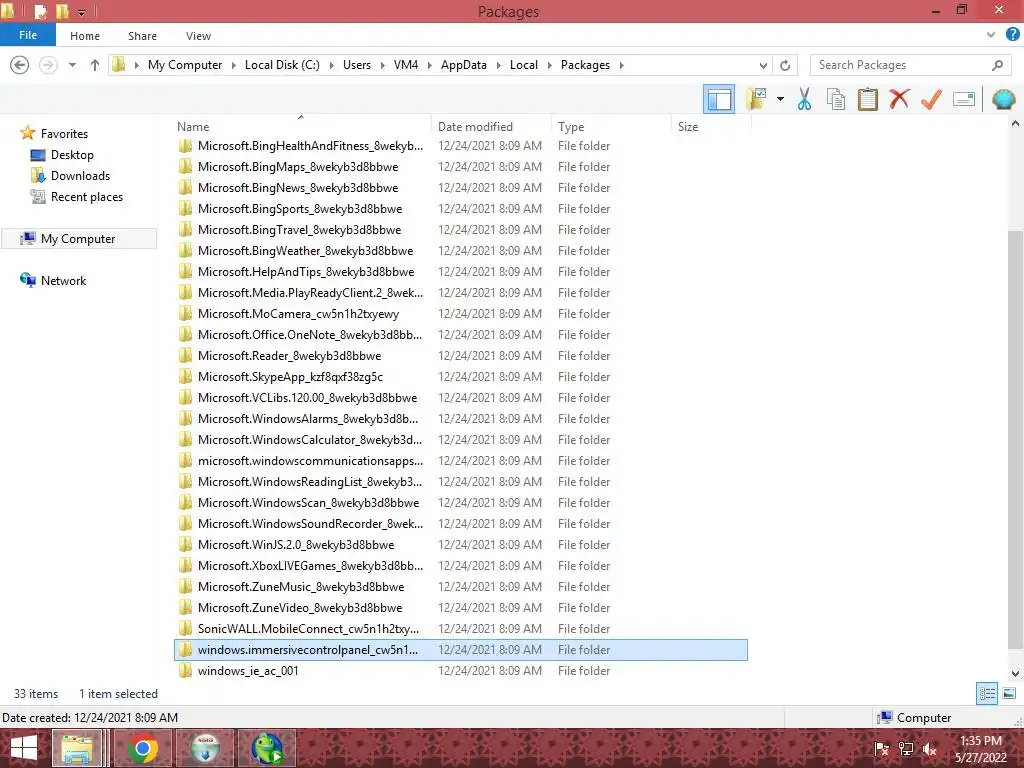Open Classic Shell settings shell icon
The width and height of the screenshot is (1024, 768).
click(x=1004, y=99)
